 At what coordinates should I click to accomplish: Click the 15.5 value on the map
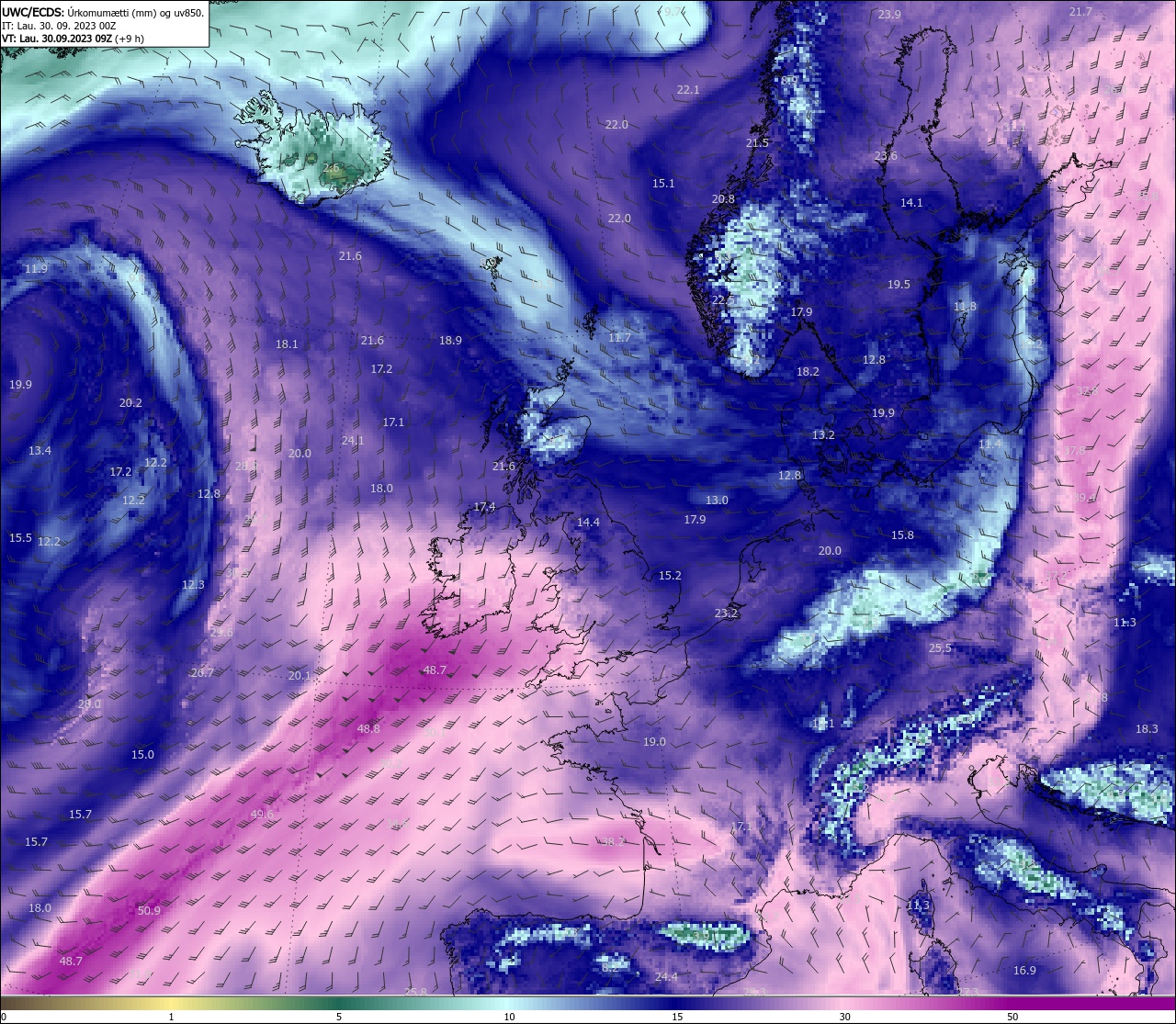[20, 538]
